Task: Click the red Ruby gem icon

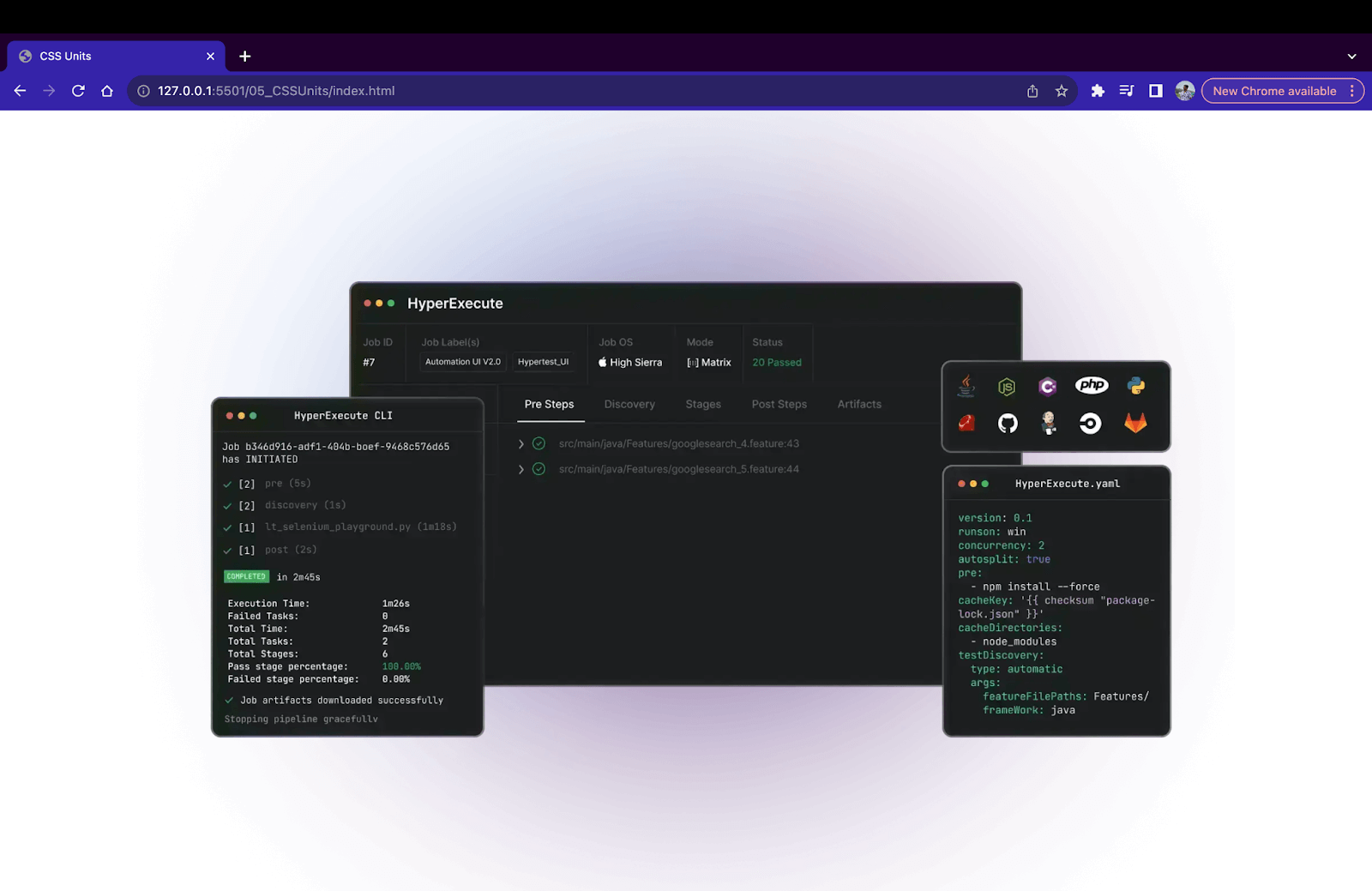Action: (x=966, y=423)
